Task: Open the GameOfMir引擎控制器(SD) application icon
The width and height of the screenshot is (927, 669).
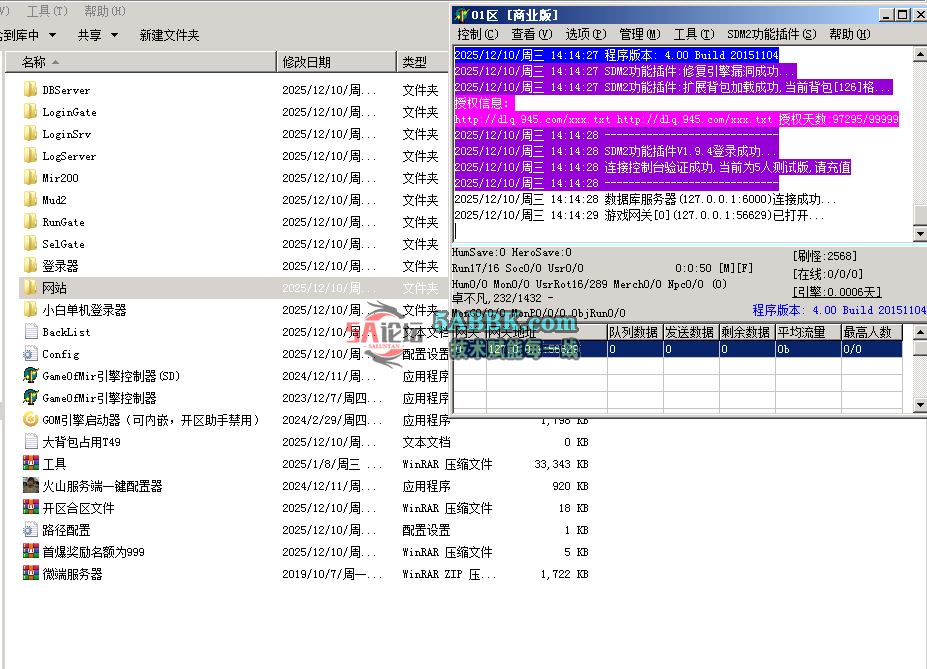Action: click(x=31, y=376)
